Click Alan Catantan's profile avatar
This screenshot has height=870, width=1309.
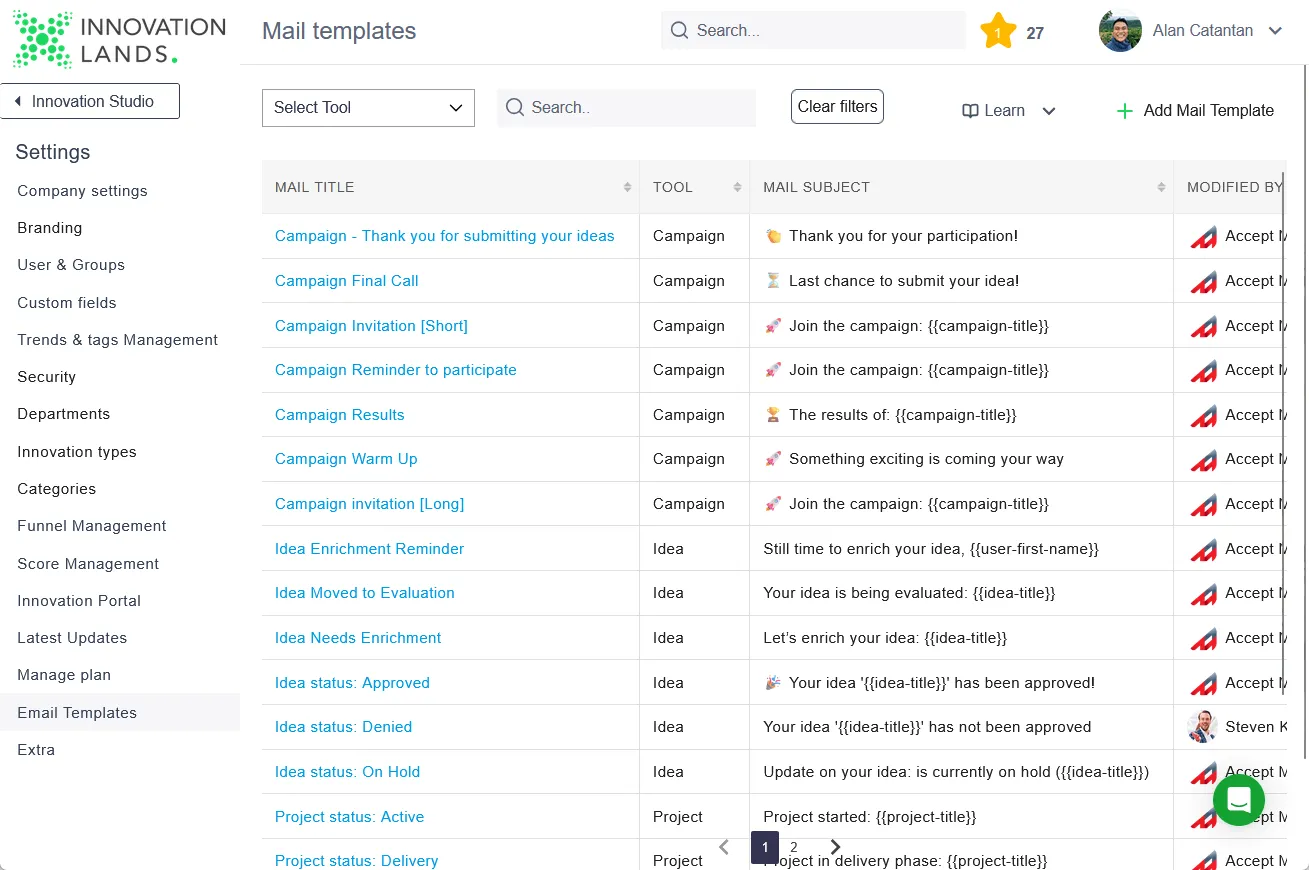click(1120, 31)
